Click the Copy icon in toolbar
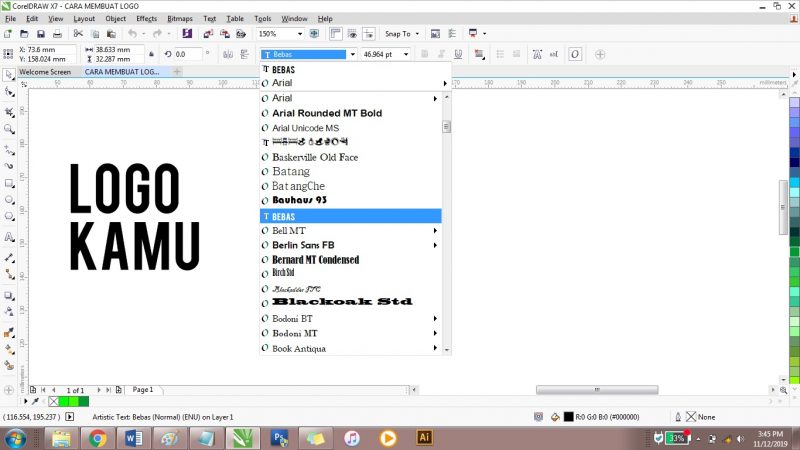 point(95,34)
